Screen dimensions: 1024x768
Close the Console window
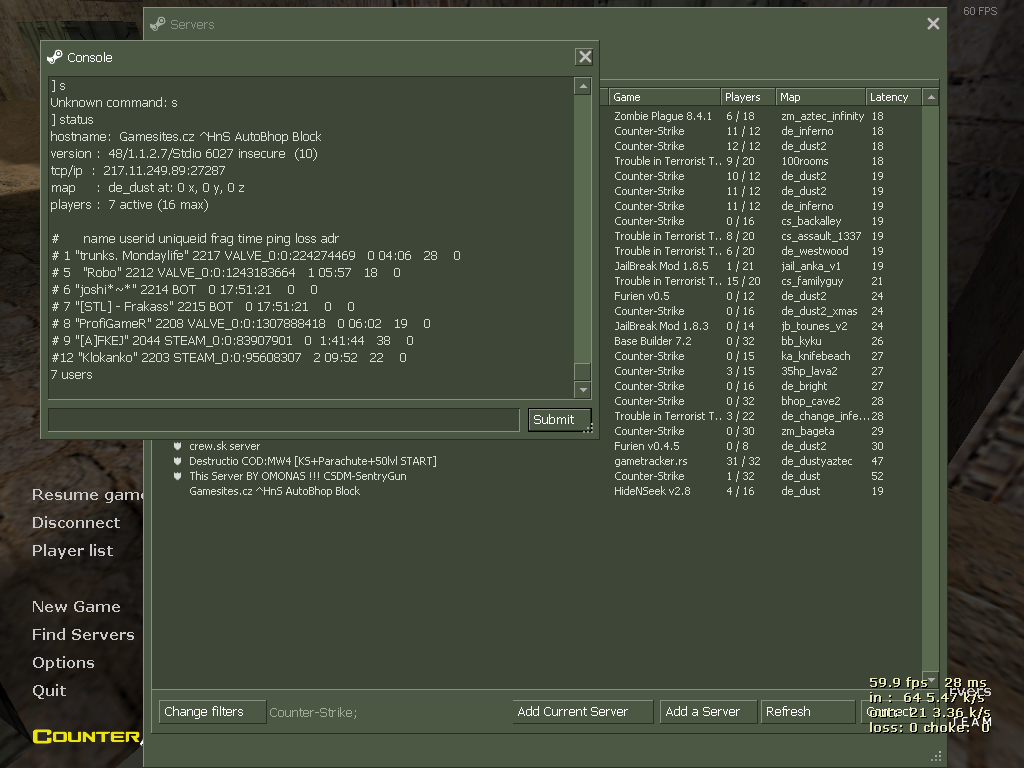(x=585, y=57)
